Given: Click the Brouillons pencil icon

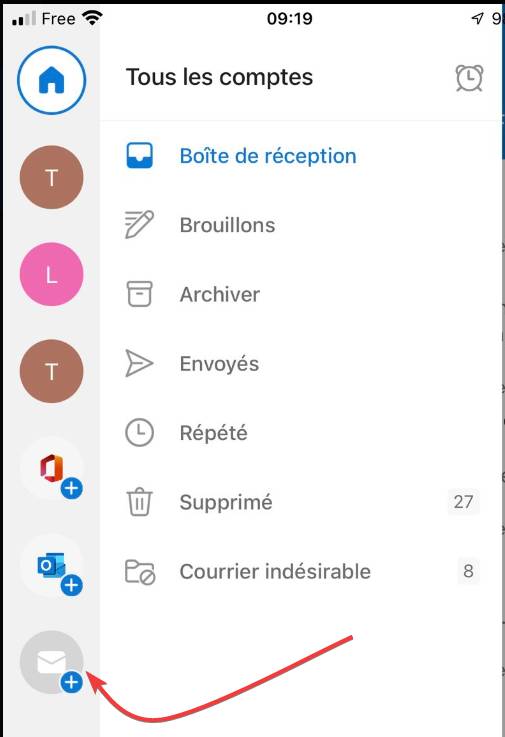Looking at the screenshot, I should [139, 224].
